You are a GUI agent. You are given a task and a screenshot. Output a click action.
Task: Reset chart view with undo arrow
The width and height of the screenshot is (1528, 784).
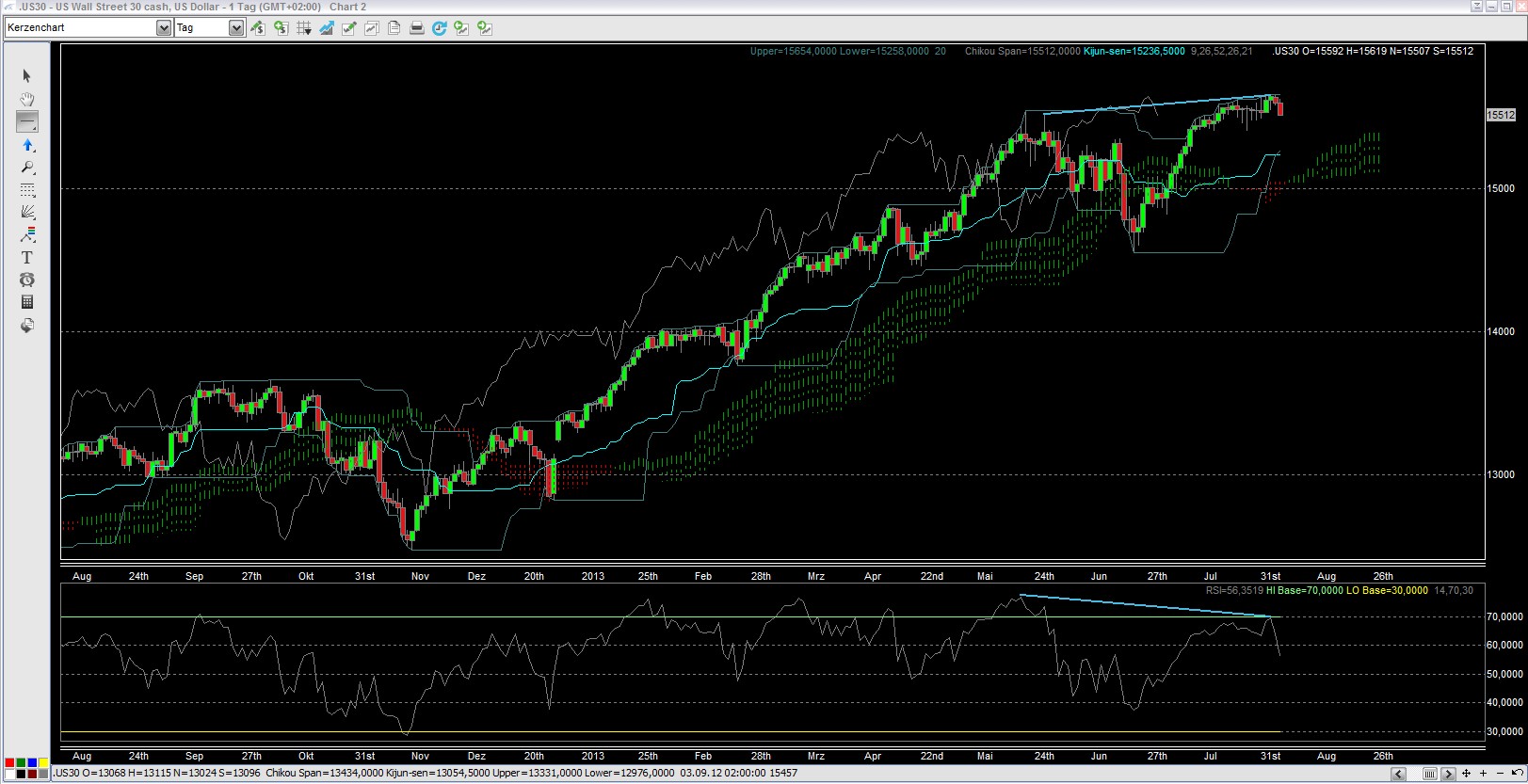click(1516, 774)
